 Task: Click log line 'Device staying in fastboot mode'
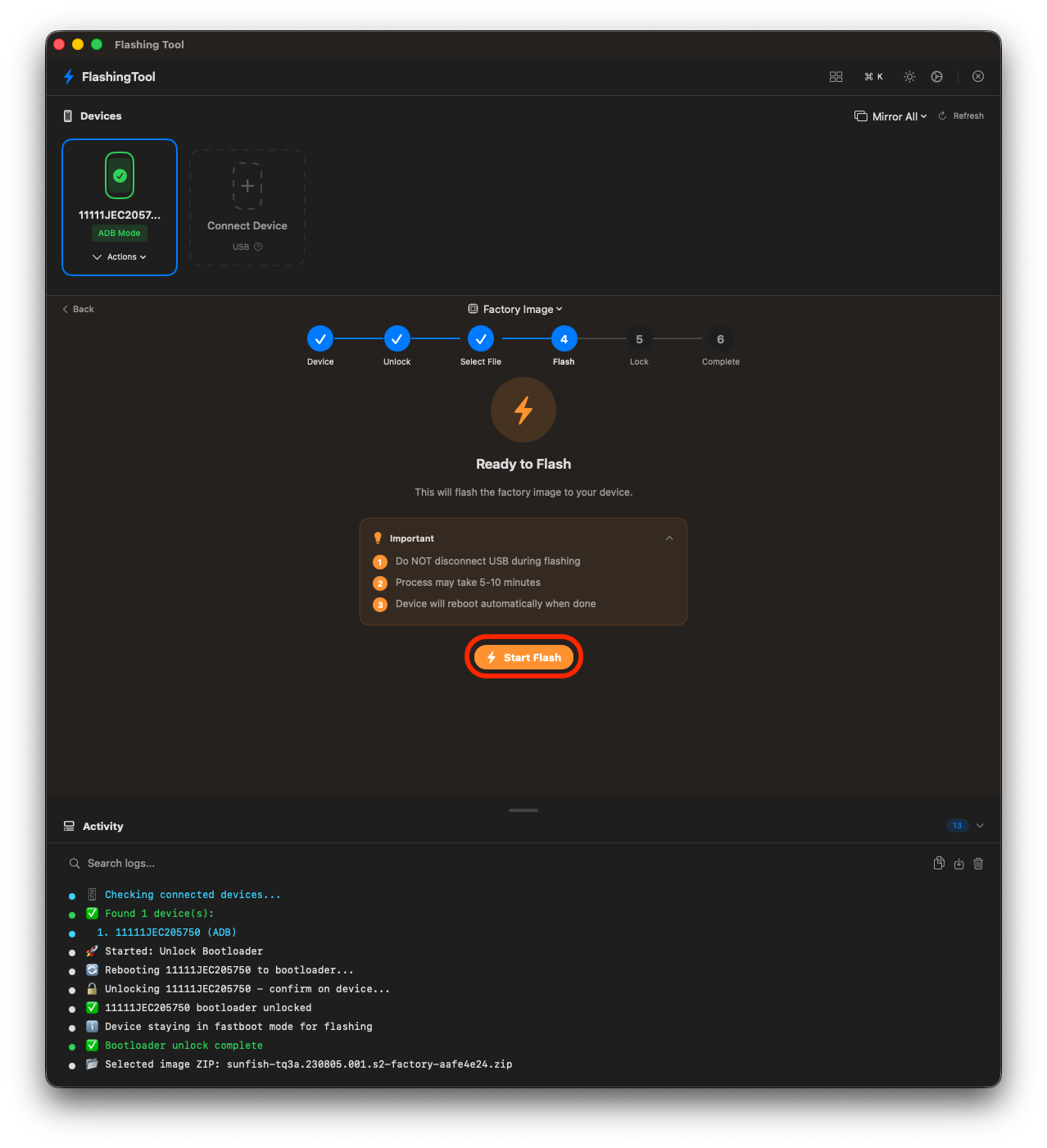coord(238,1027)
